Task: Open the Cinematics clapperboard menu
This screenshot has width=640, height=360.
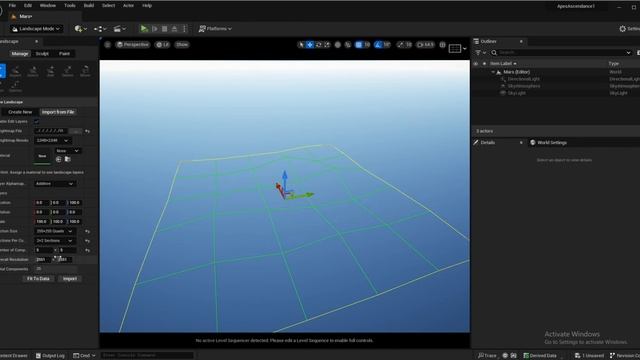Action: (120, 29)
